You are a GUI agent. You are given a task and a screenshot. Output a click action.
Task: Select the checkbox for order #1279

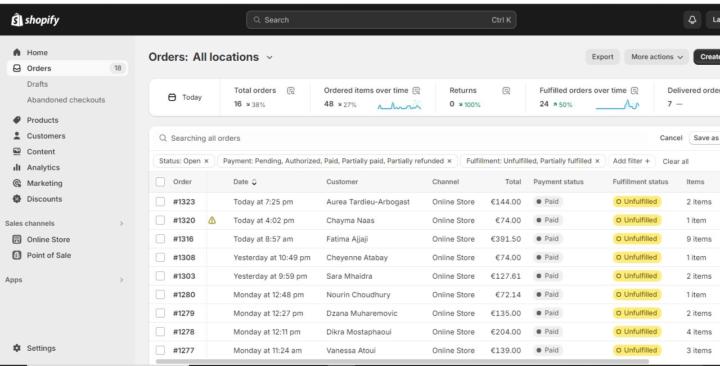[160, 313]
